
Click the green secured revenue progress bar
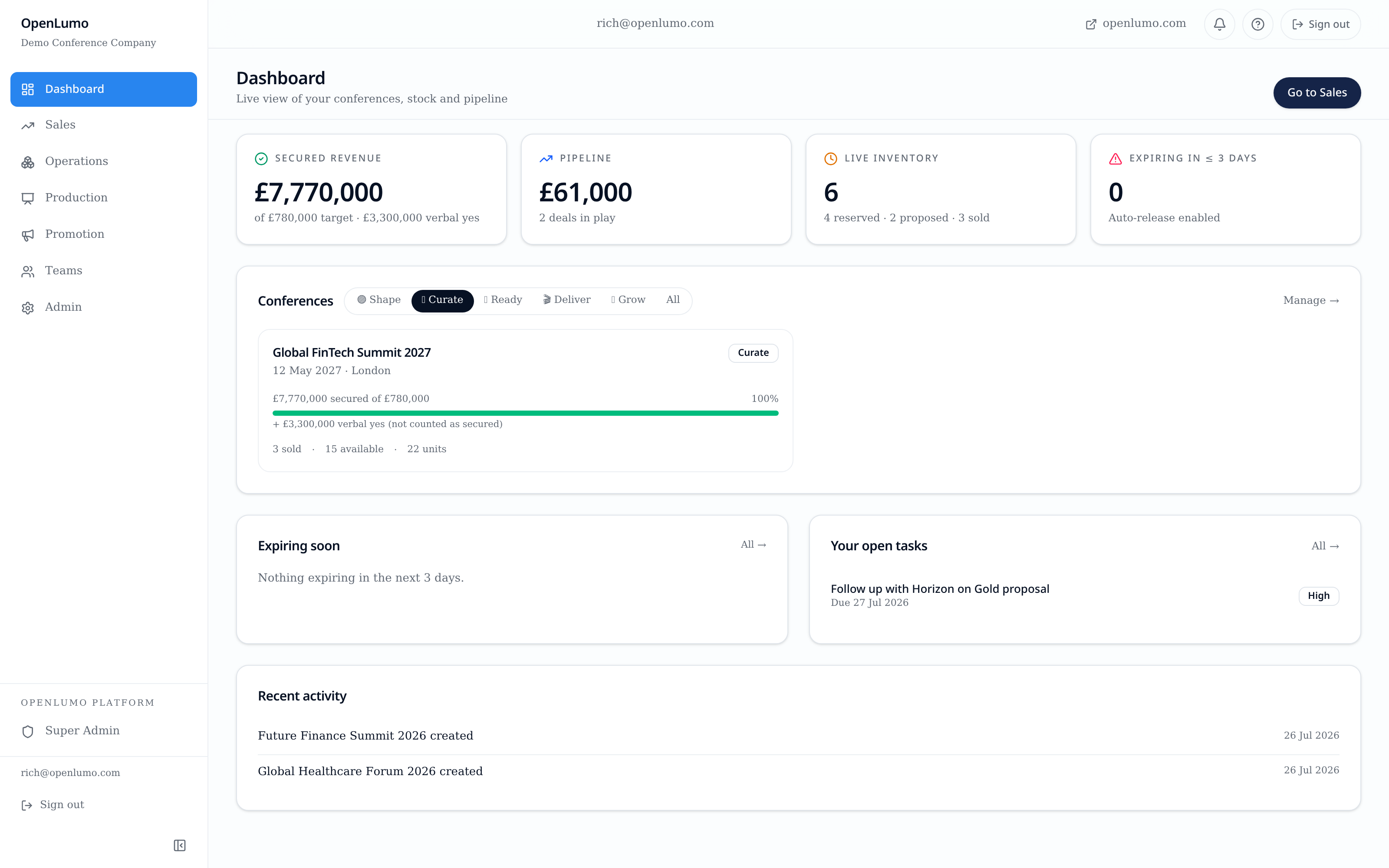coord(525,413)
